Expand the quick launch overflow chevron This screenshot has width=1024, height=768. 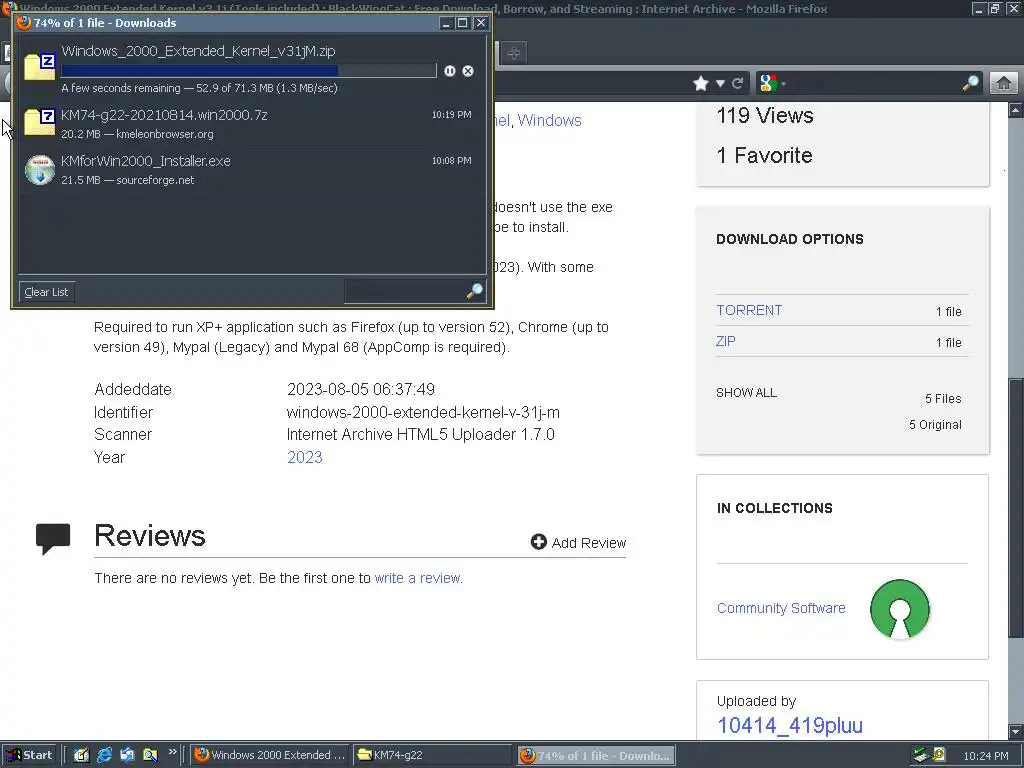click(x=172, y=752)
